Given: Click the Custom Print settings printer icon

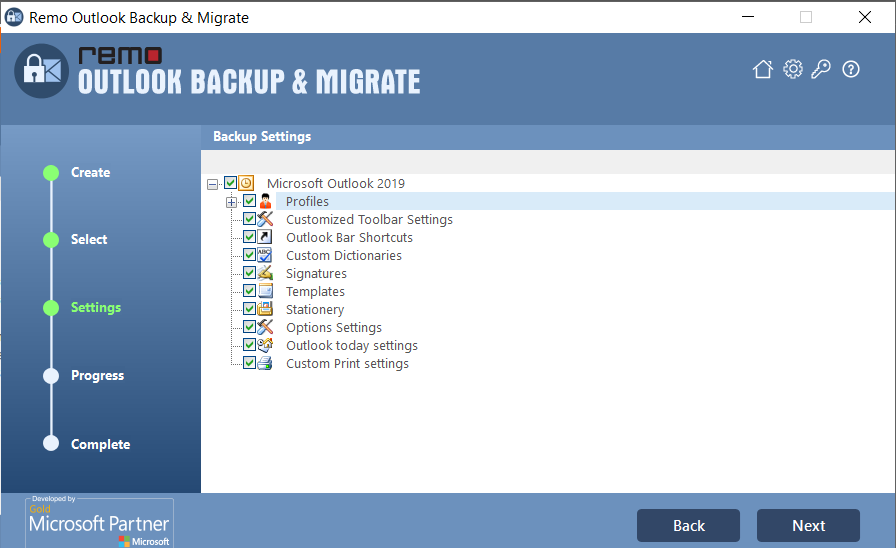Looking at the screenshot, I should 266,364.
